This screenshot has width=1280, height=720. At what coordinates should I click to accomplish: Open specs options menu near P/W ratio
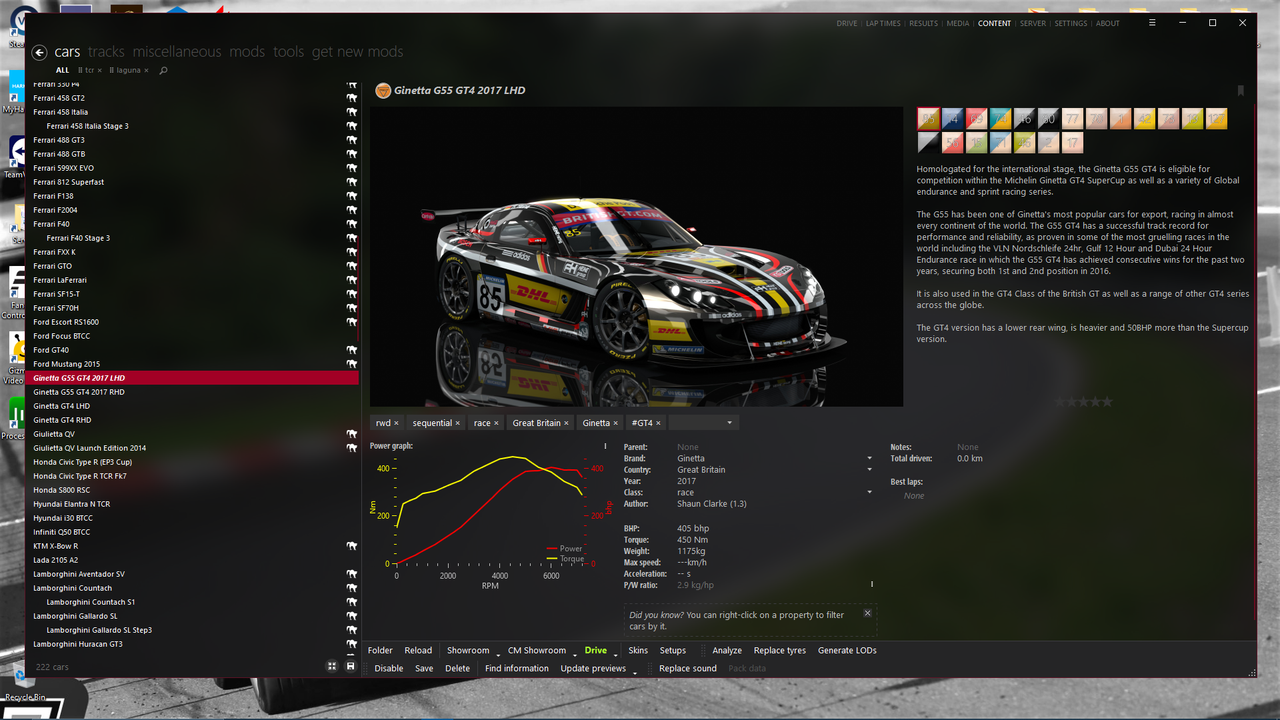(872, 584)
